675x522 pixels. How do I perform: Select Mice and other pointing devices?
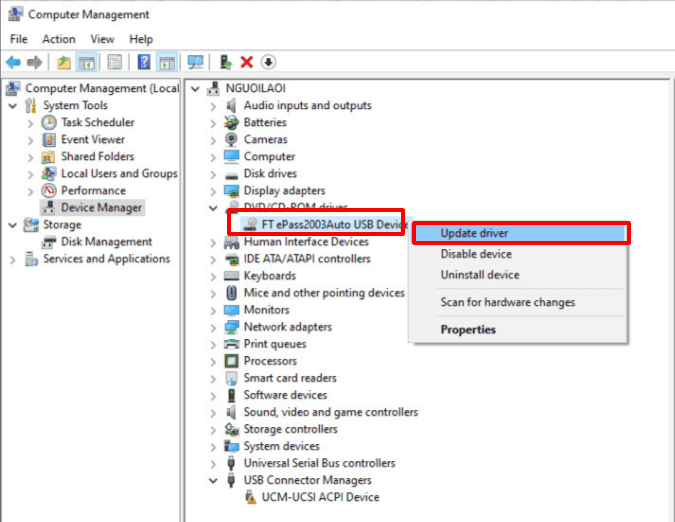pyautogui.click(x=324, y=293)
